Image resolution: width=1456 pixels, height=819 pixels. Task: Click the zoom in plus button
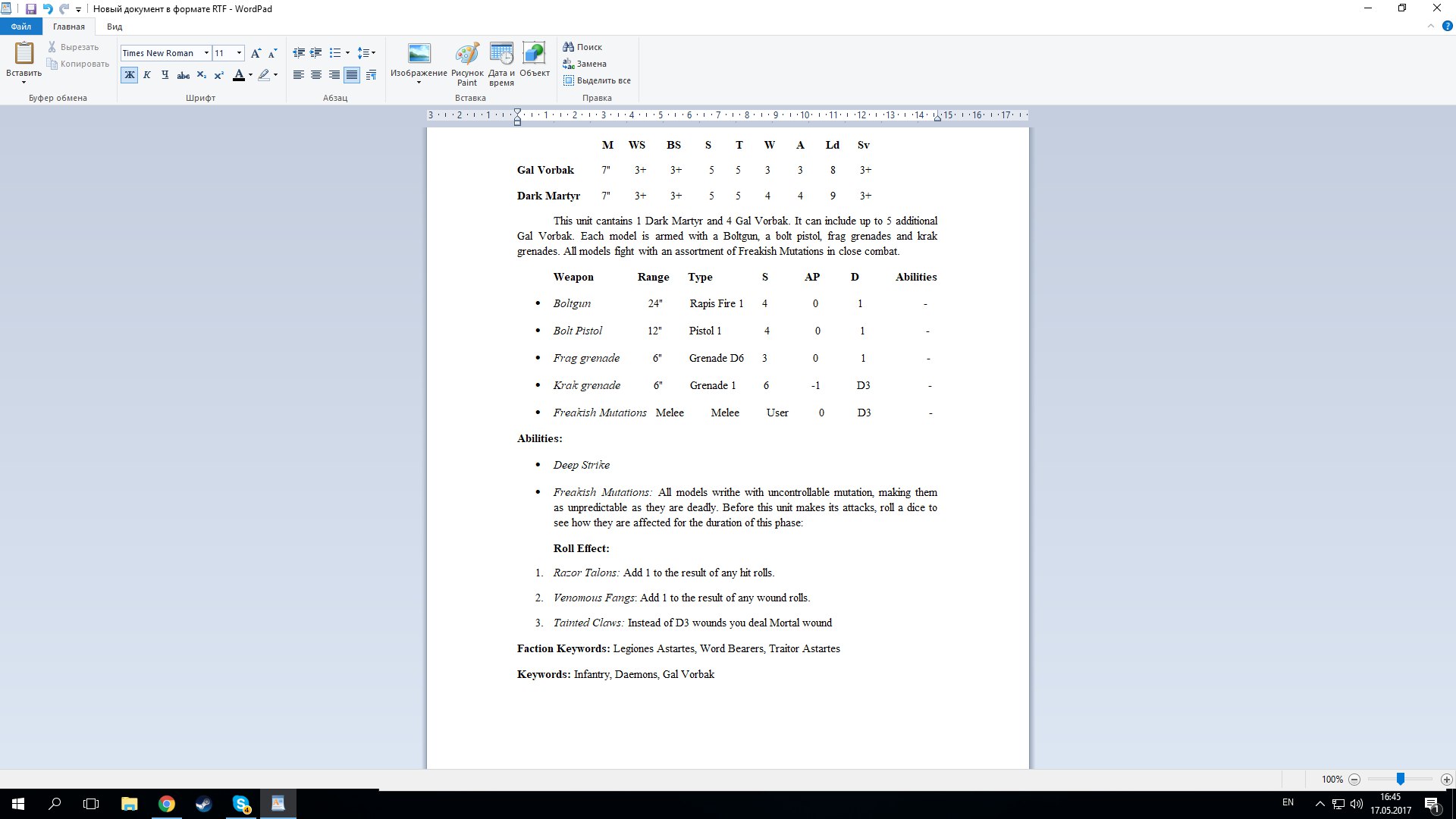[1446, 779]
